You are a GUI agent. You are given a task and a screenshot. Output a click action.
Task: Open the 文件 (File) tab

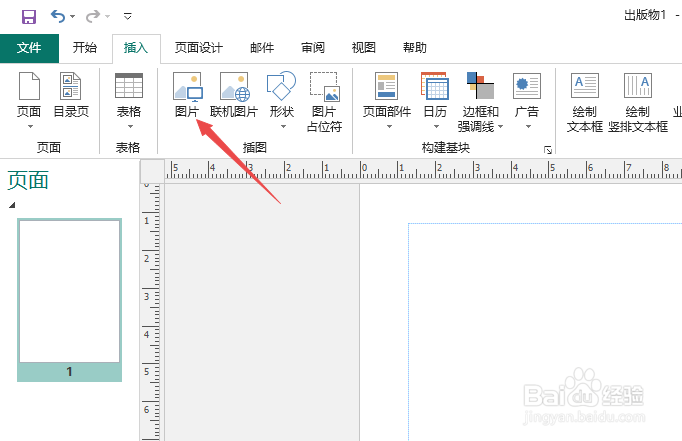(29, 48)
